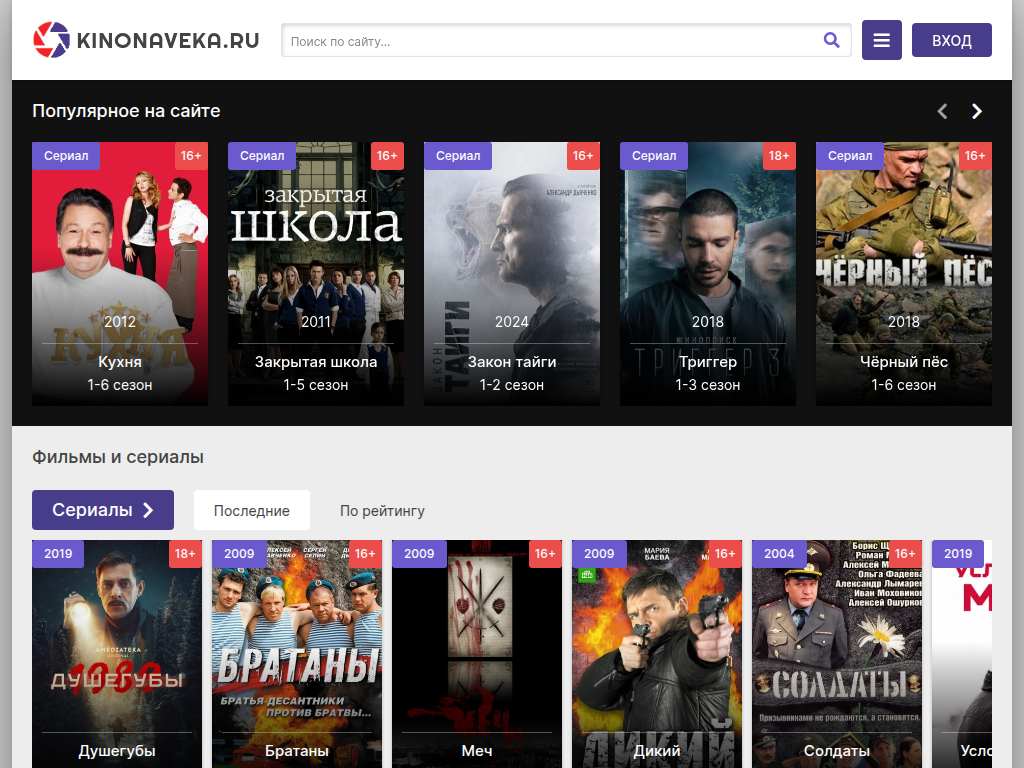Click the 16+ badge on the Душегубы poster
1024x768 pixels.
coord(185,553)
